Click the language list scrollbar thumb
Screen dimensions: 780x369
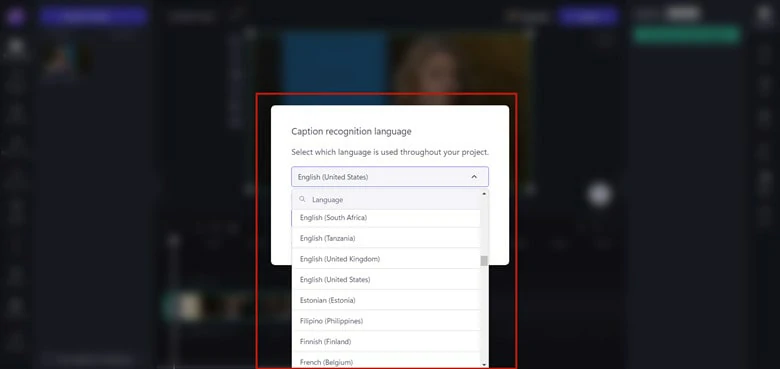click(x=484, y=261)
